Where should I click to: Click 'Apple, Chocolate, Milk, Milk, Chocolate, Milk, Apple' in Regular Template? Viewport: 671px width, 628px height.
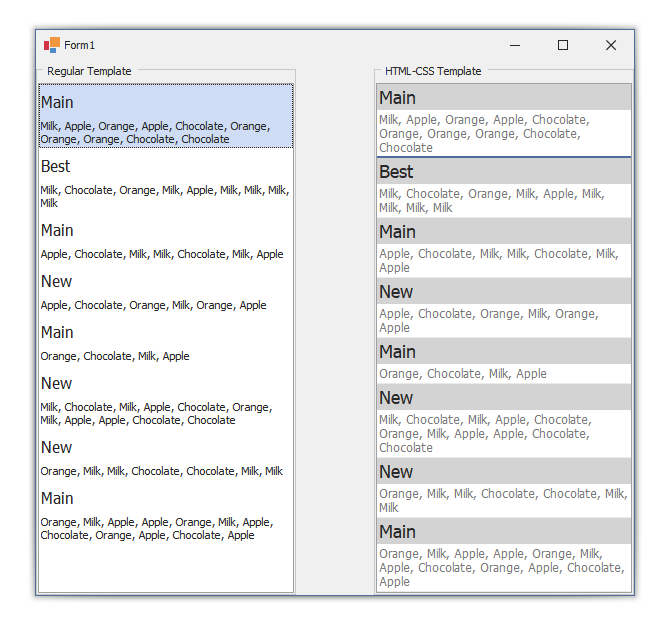pos(162,254)
